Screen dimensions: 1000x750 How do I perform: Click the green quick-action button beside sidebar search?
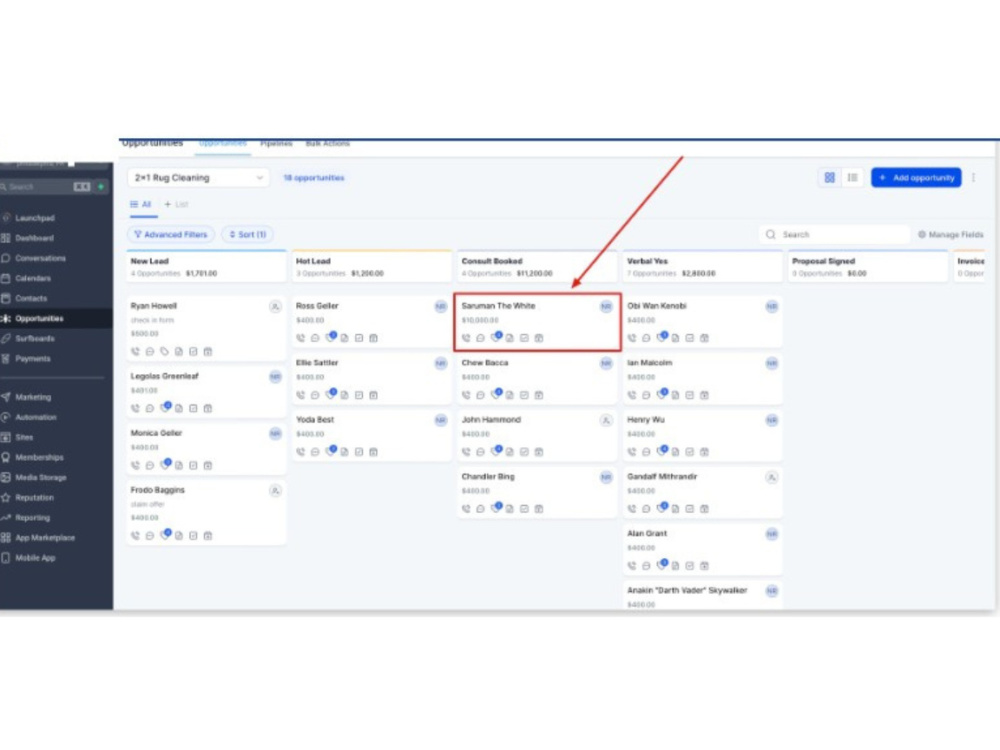(101, 187)
